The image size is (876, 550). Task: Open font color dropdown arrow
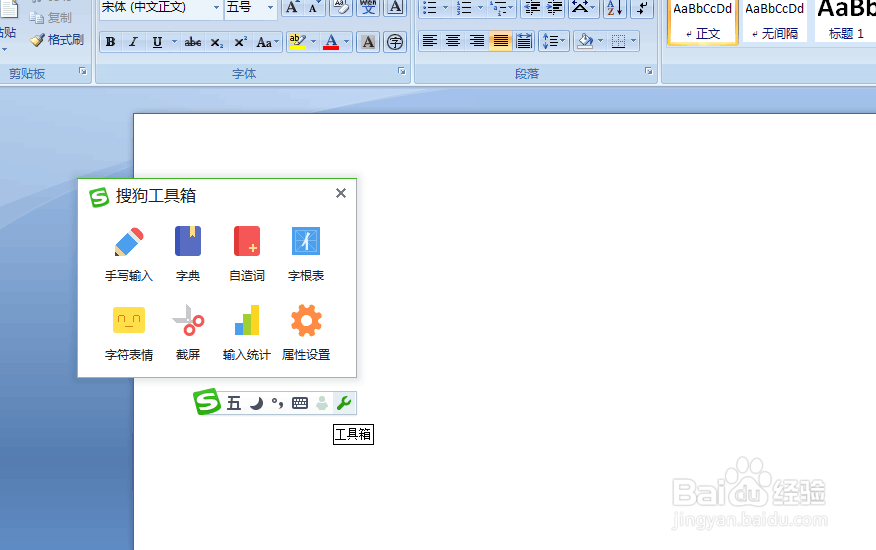pyautogui.click(x=347, y=42)
